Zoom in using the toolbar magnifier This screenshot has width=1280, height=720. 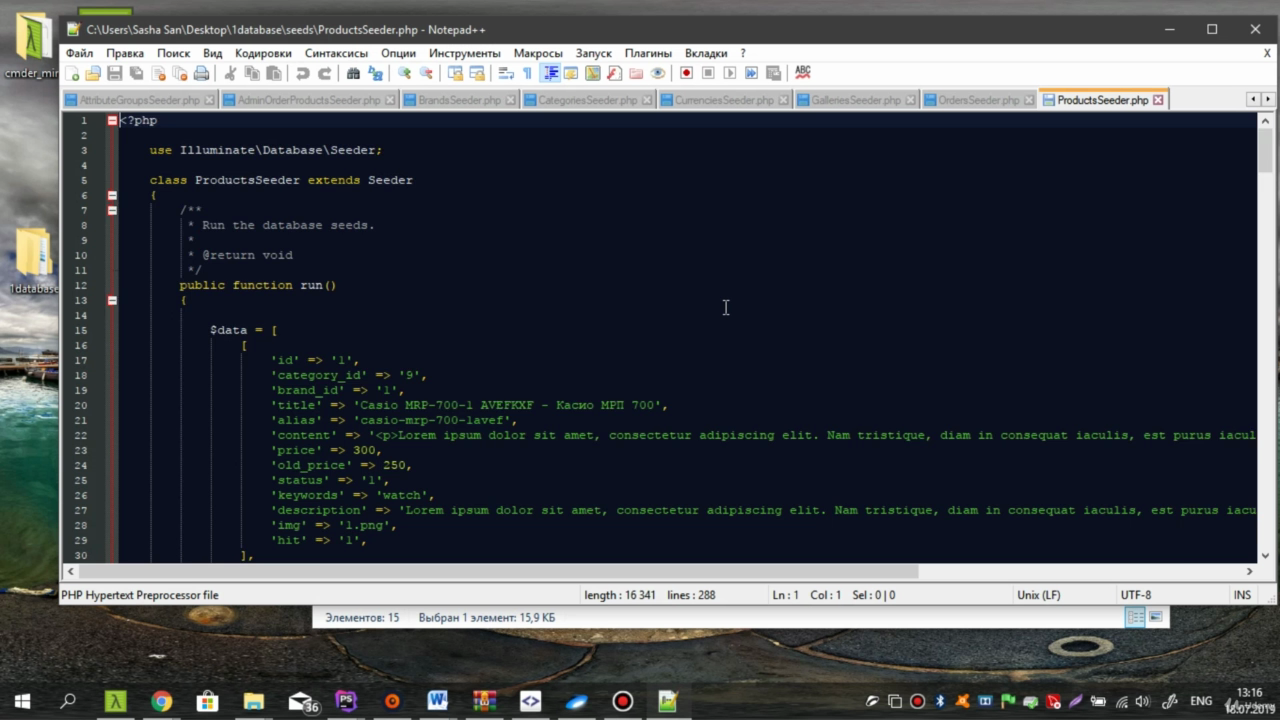pos(404,73)
